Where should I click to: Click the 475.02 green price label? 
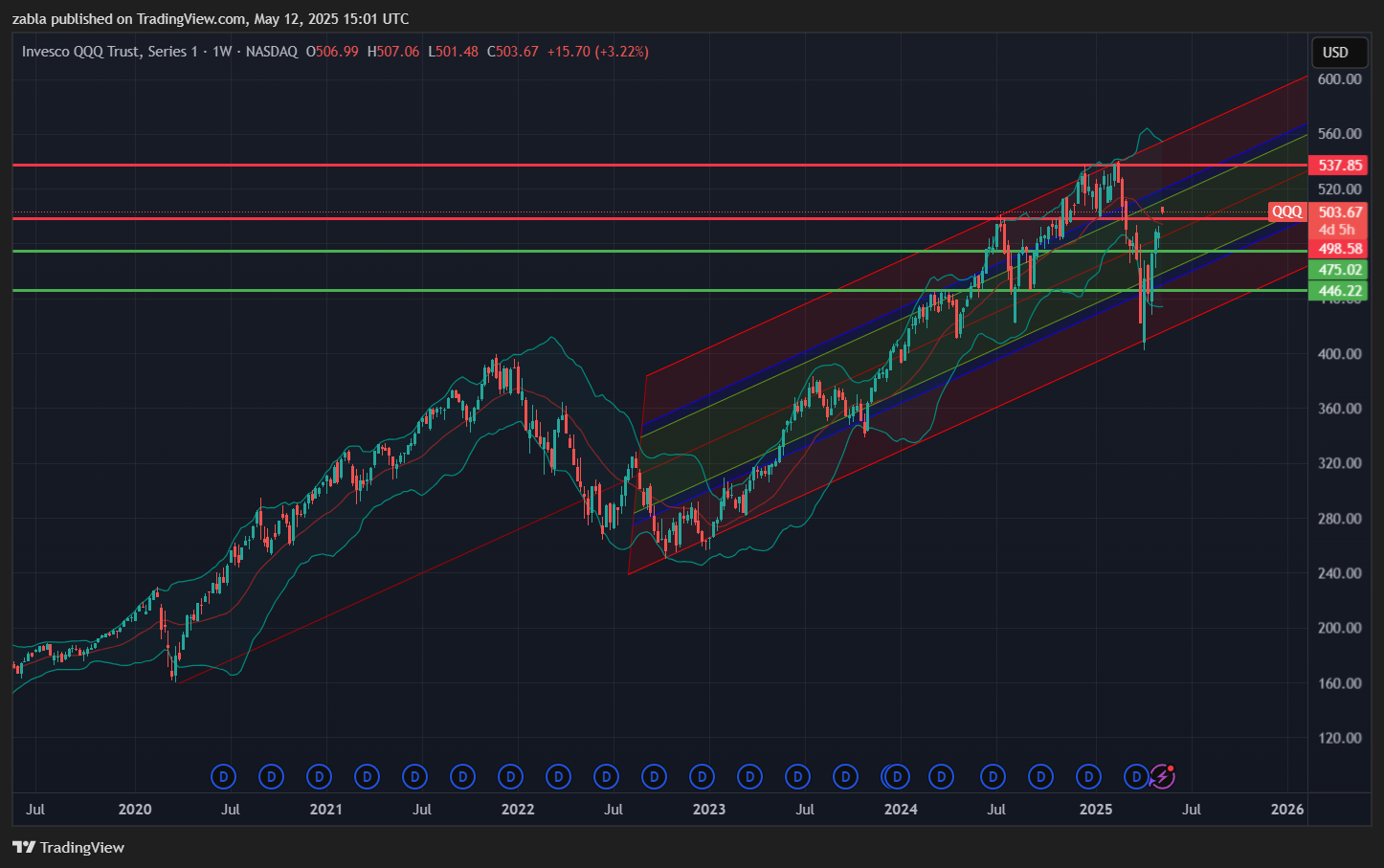coord(1339,270)
